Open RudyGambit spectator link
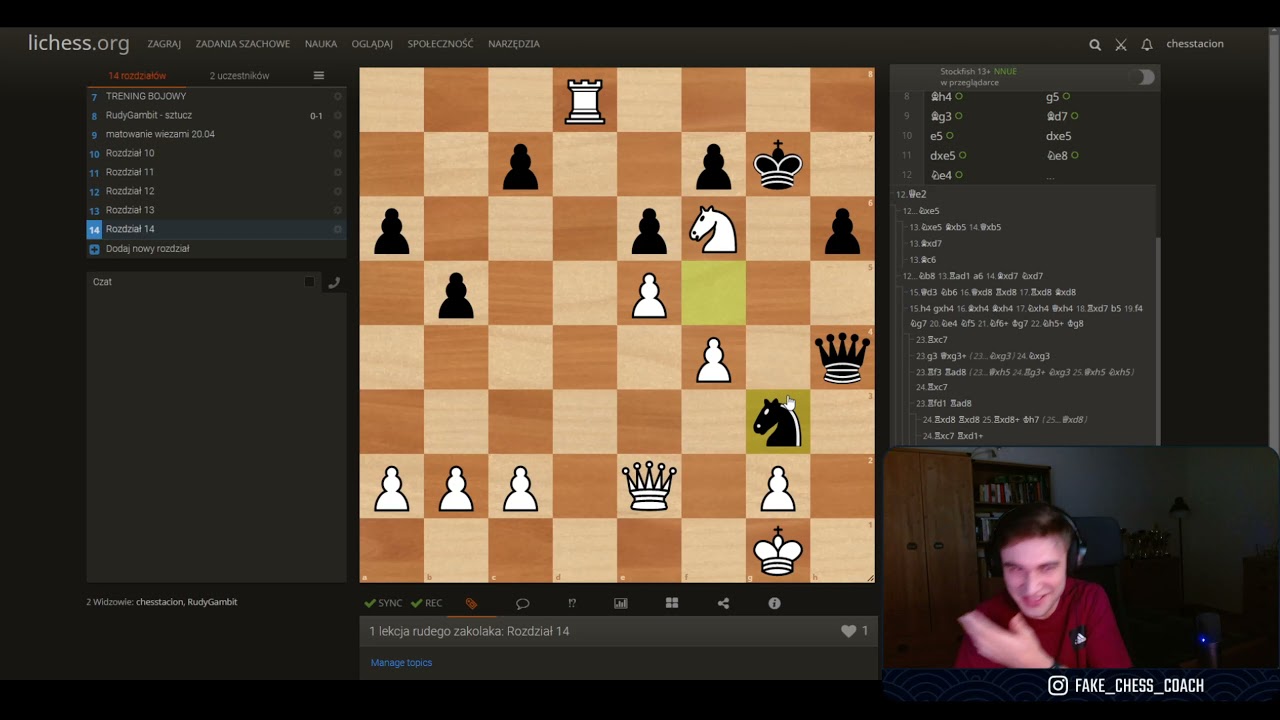Image resolution: width=1280 pixels, height=720 pixels. tap(212, 602)
